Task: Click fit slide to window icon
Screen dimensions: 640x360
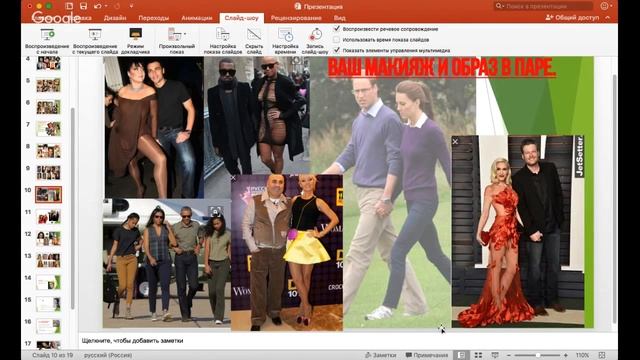Action: pyautogui.click(x=602, y=355)
